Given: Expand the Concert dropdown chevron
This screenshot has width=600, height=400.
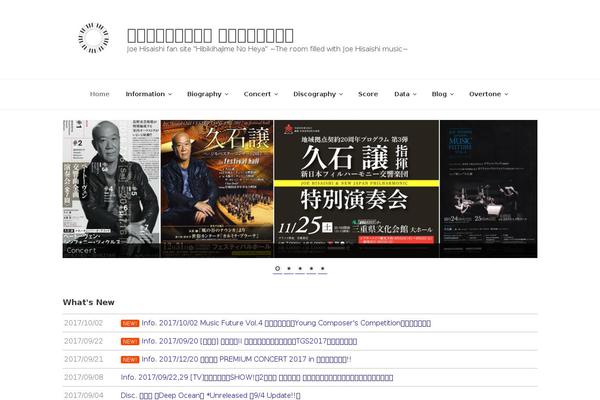Looking at the screenshot, I should click(276, 95).
